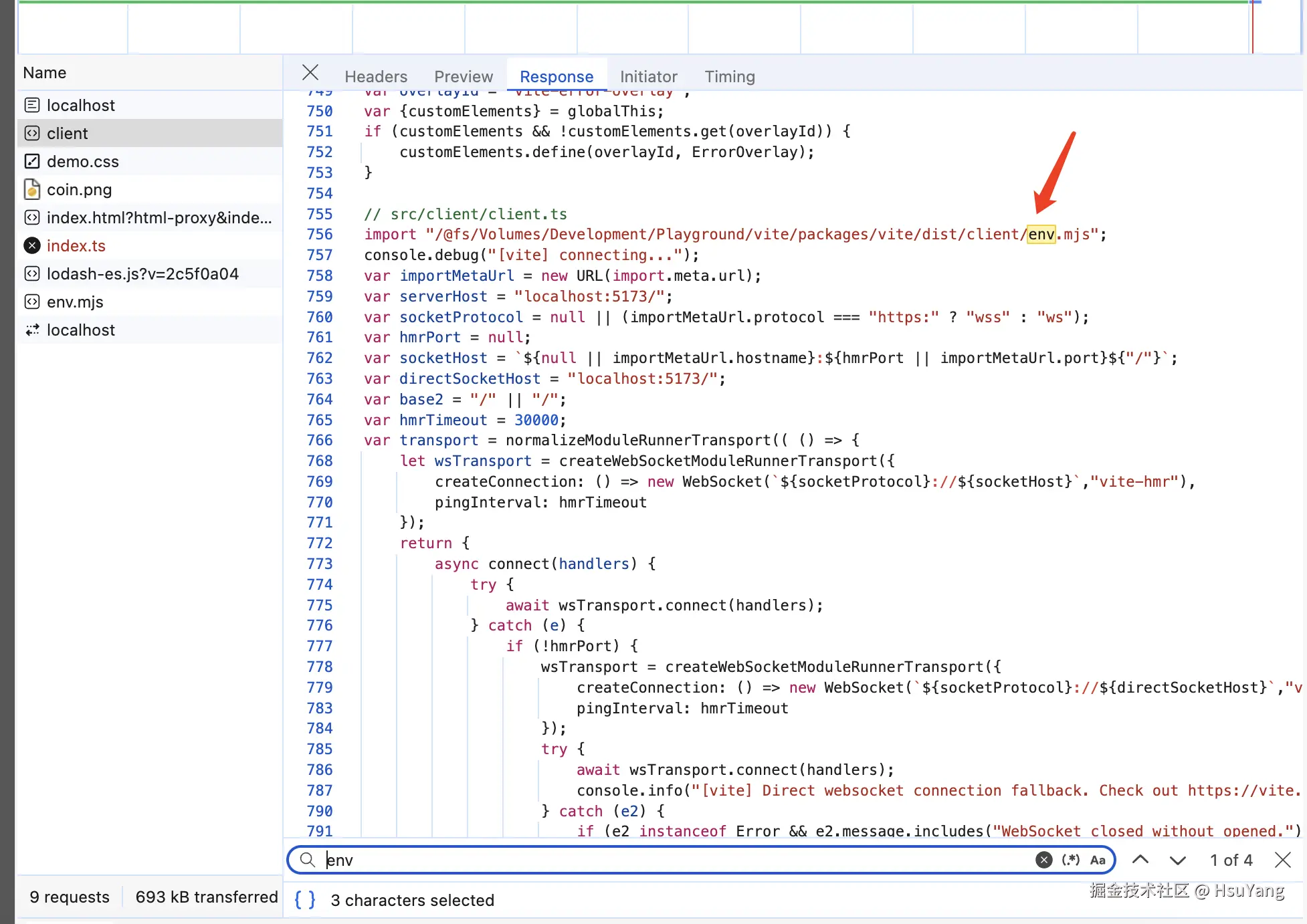Open the Timing tab

(729, 77)
